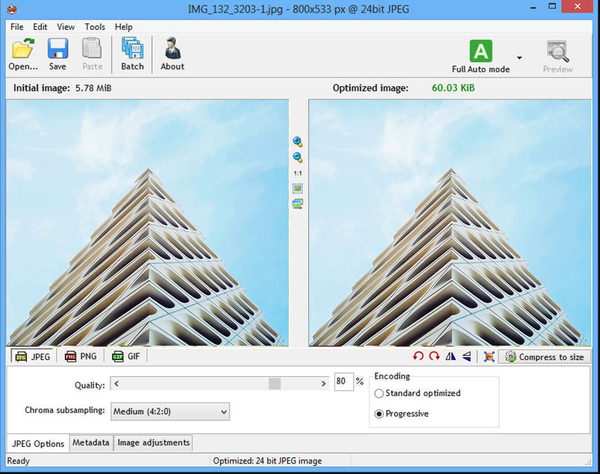
Task: Open the Full Auto mode dropdown arrow
Action: pos(519,57)
